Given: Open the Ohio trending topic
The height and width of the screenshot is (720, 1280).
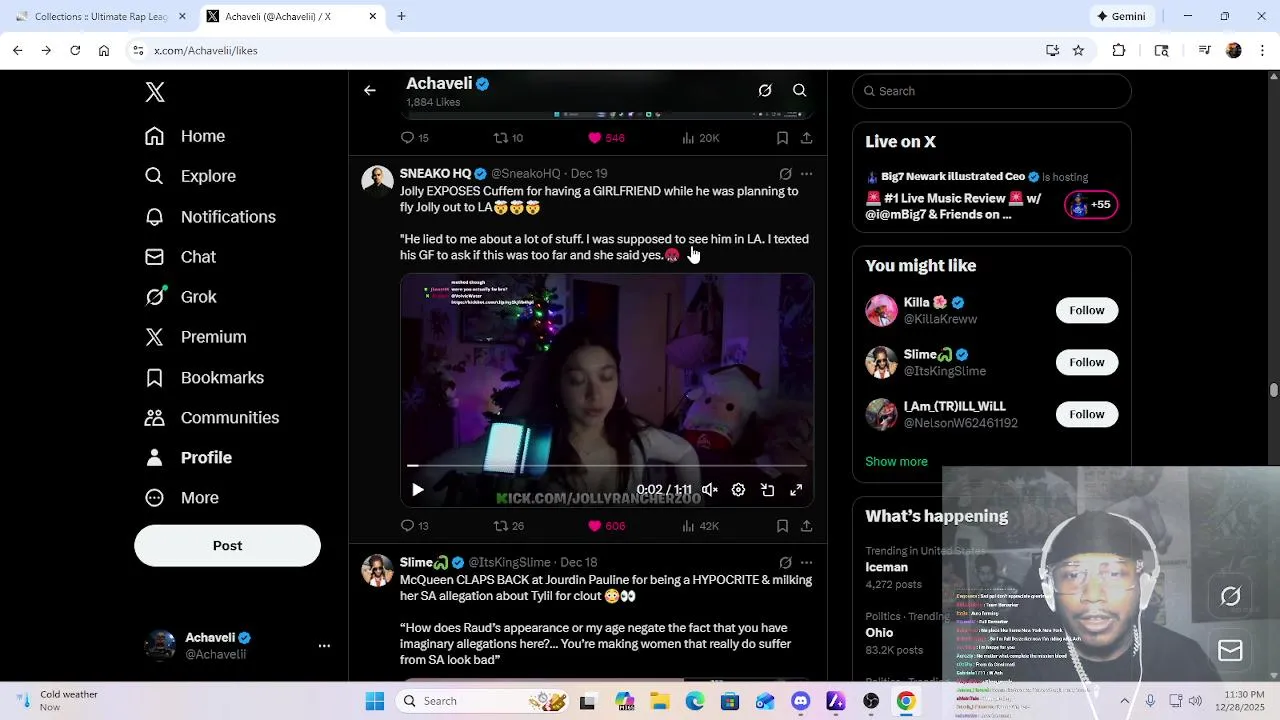Looking at the screenshot, I should [879, 633].
